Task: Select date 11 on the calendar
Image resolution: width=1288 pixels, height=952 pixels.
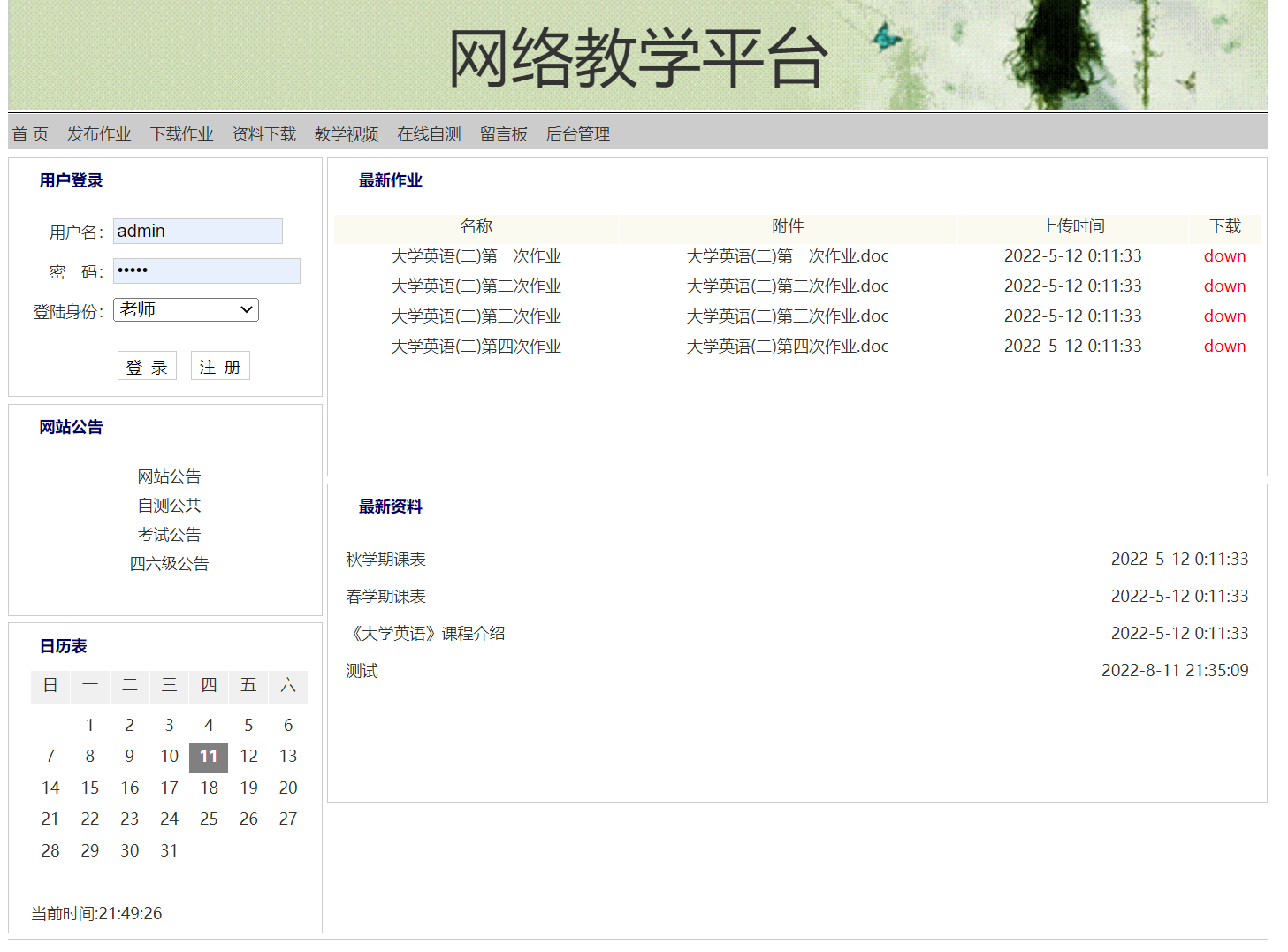Action: click(x=209, y=757)
